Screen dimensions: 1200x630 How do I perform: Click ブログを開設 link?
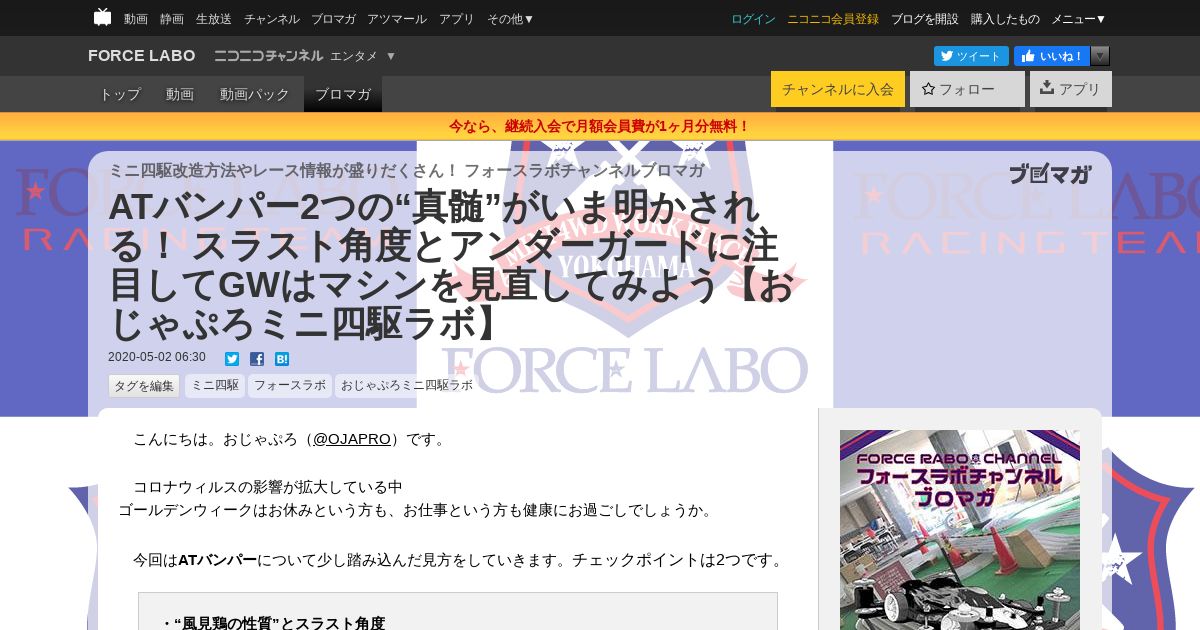tap(924, 19)
